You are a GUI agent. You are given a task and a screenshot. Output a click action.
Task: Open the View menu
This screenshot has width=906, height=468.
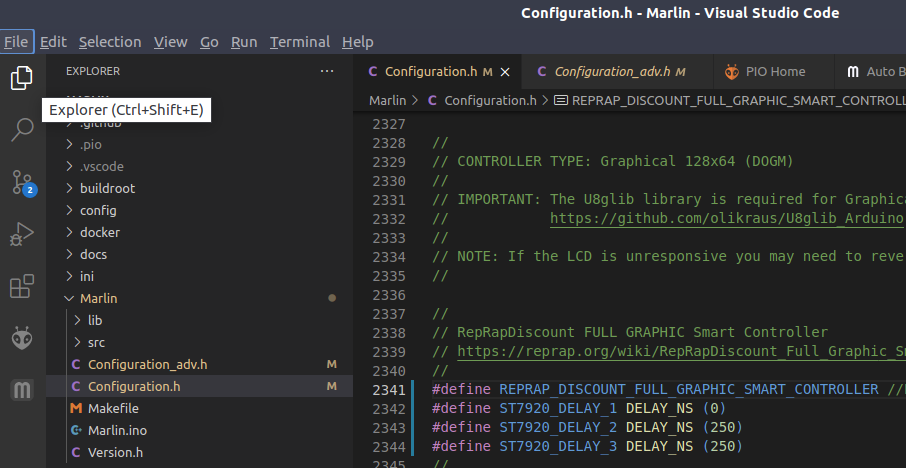coord(170,42)
